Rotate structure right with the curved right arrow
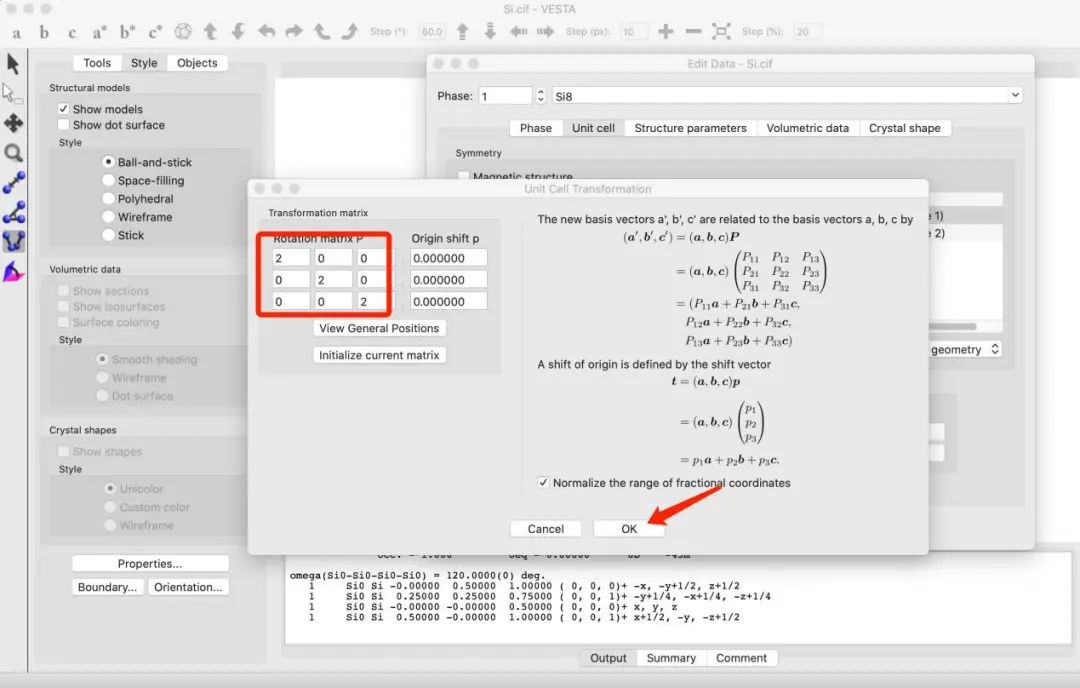The image size is (1080, 688). click(294, 31)
